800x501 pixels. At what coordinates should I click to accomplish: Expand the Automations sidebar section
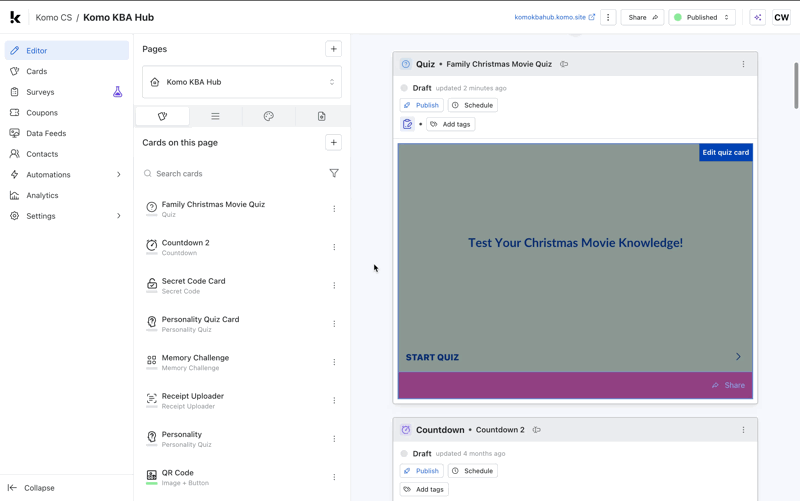pyautogui.click(x=118, y=175)
